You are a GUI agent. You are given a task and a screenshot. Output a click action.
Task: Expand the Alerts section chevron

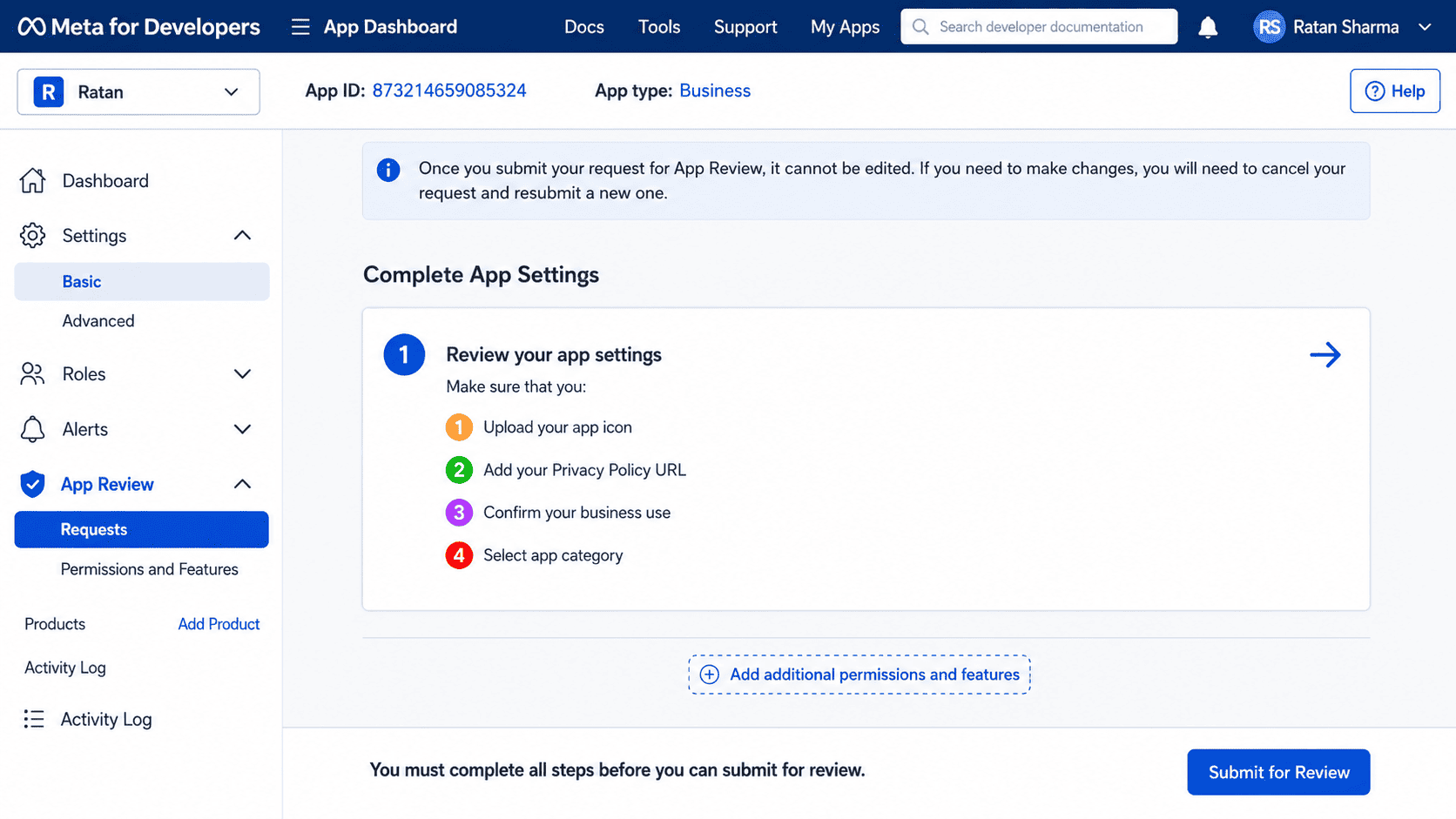(x=242, y=429)
